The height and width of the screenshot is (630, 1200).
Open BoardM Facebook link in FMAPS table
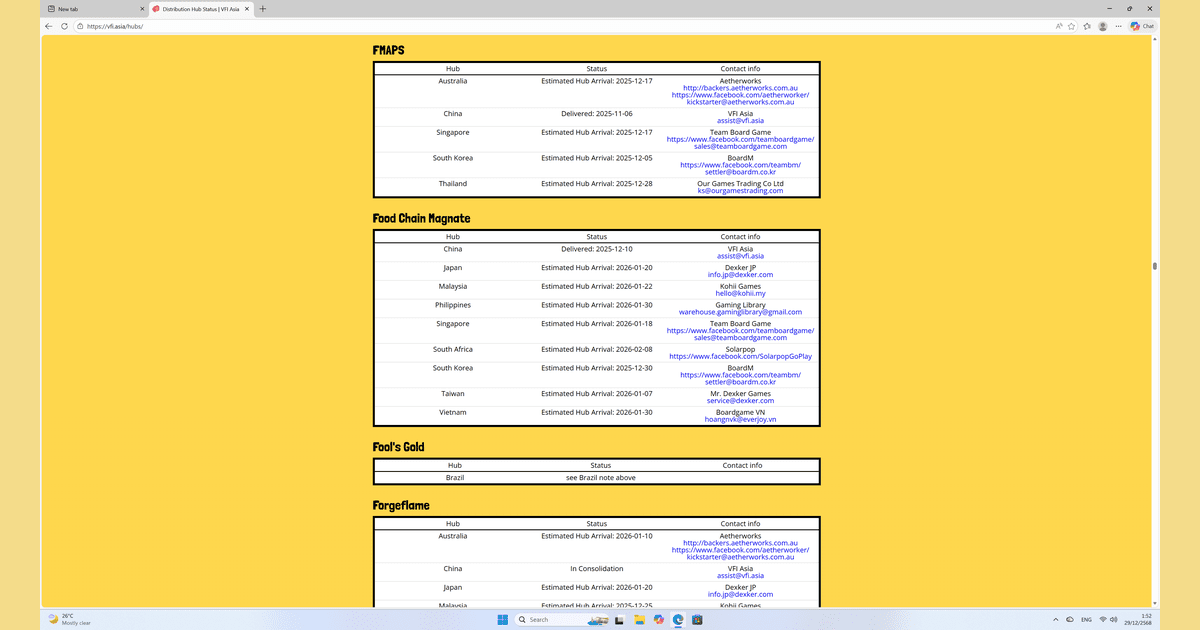tap(740, 165)
